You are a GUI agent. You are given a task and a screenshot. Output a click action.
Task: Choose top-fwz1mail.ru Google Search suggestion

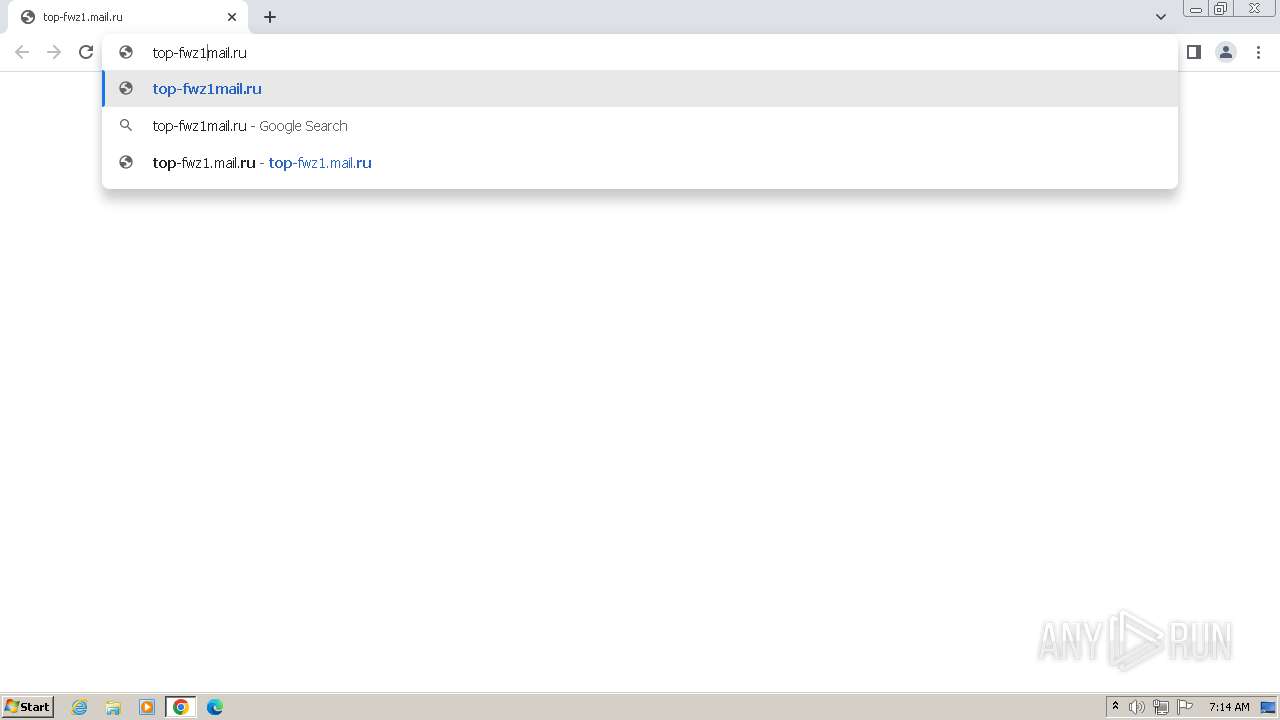click(x=640, y=125)
